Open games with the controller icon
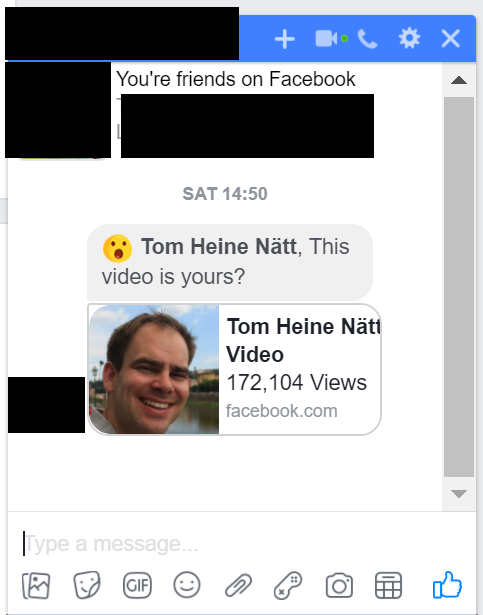Image resolution: width=483 pixels, height=615 pixels. point(288,585)
